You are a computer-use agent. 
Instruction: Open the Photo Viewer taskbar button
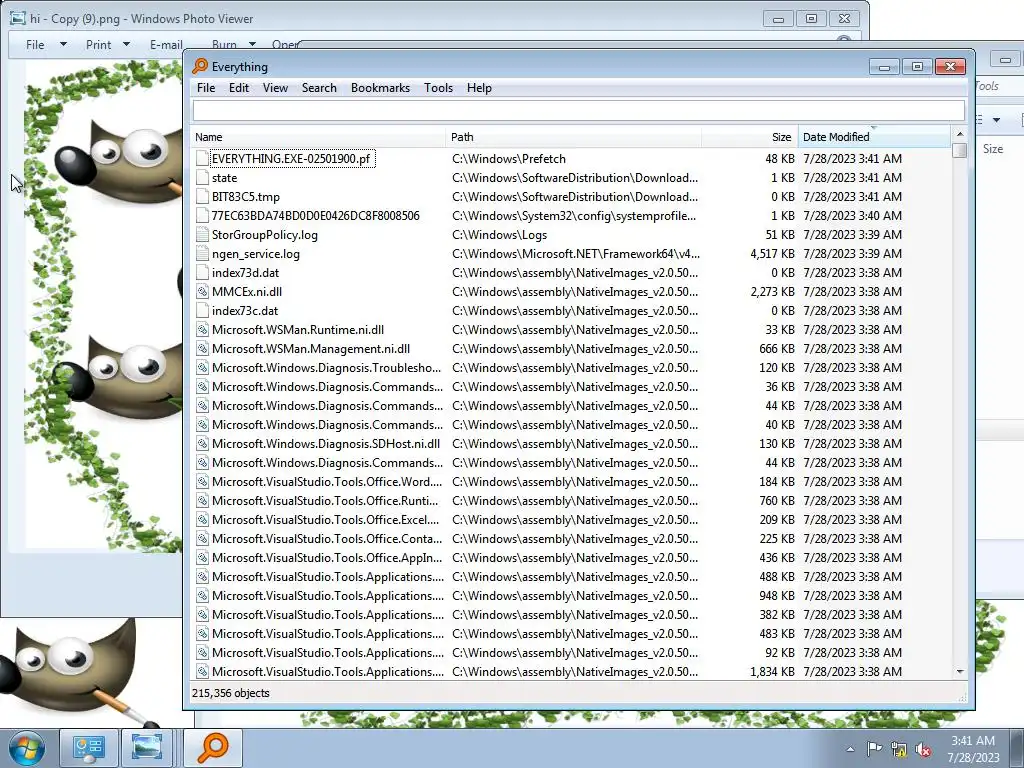click(148, 748)
